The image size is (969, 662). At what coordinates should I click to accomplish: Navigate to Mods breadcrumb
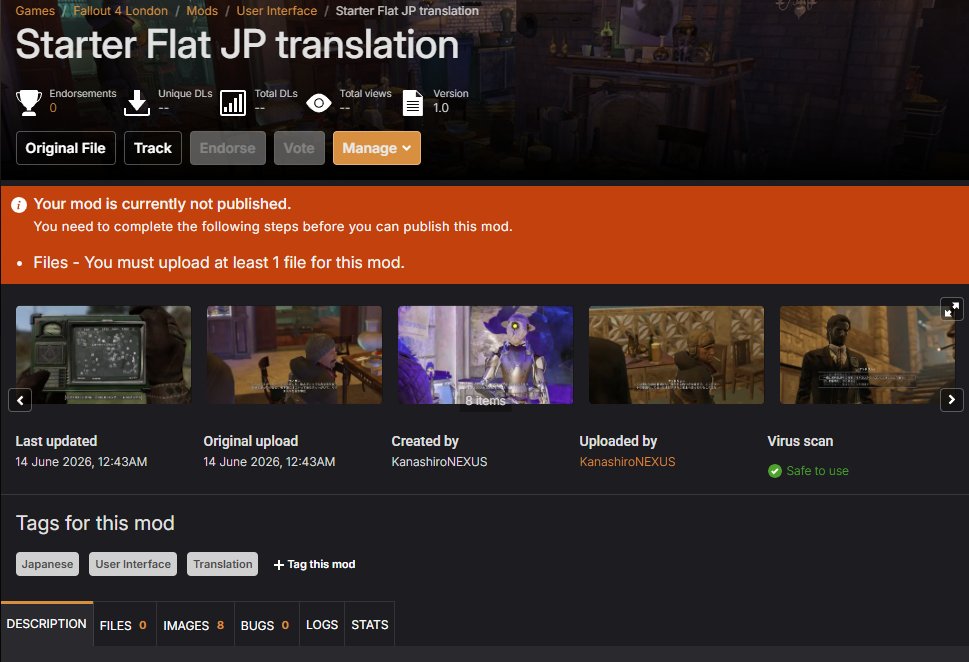click(202, 11)
